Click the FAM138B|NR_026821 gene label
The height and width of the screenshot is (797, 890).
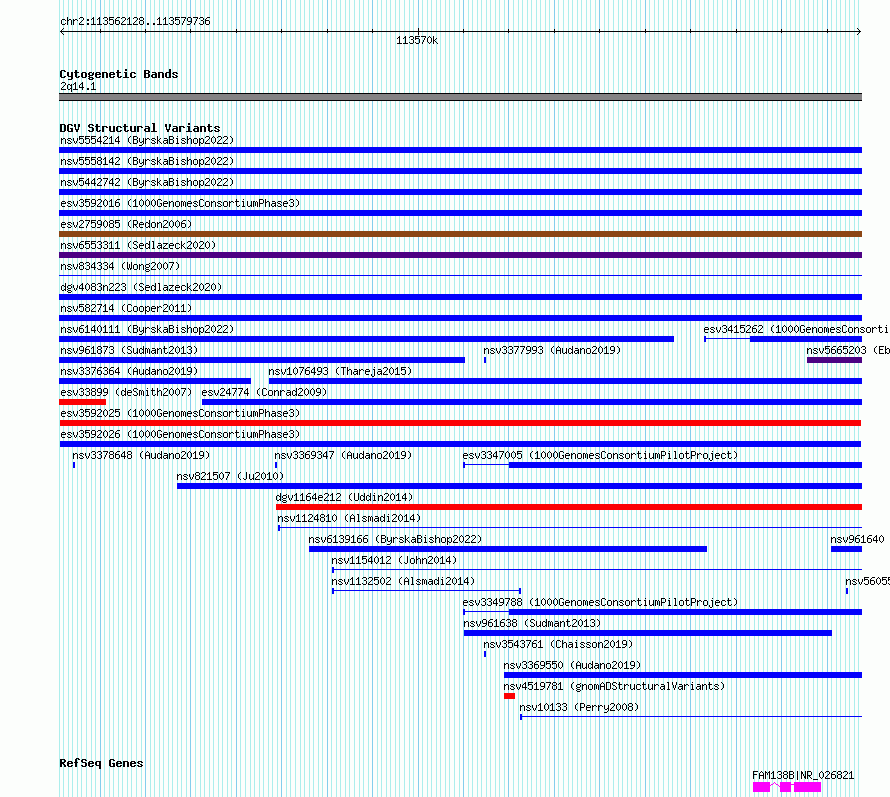(x=803, y=775)
